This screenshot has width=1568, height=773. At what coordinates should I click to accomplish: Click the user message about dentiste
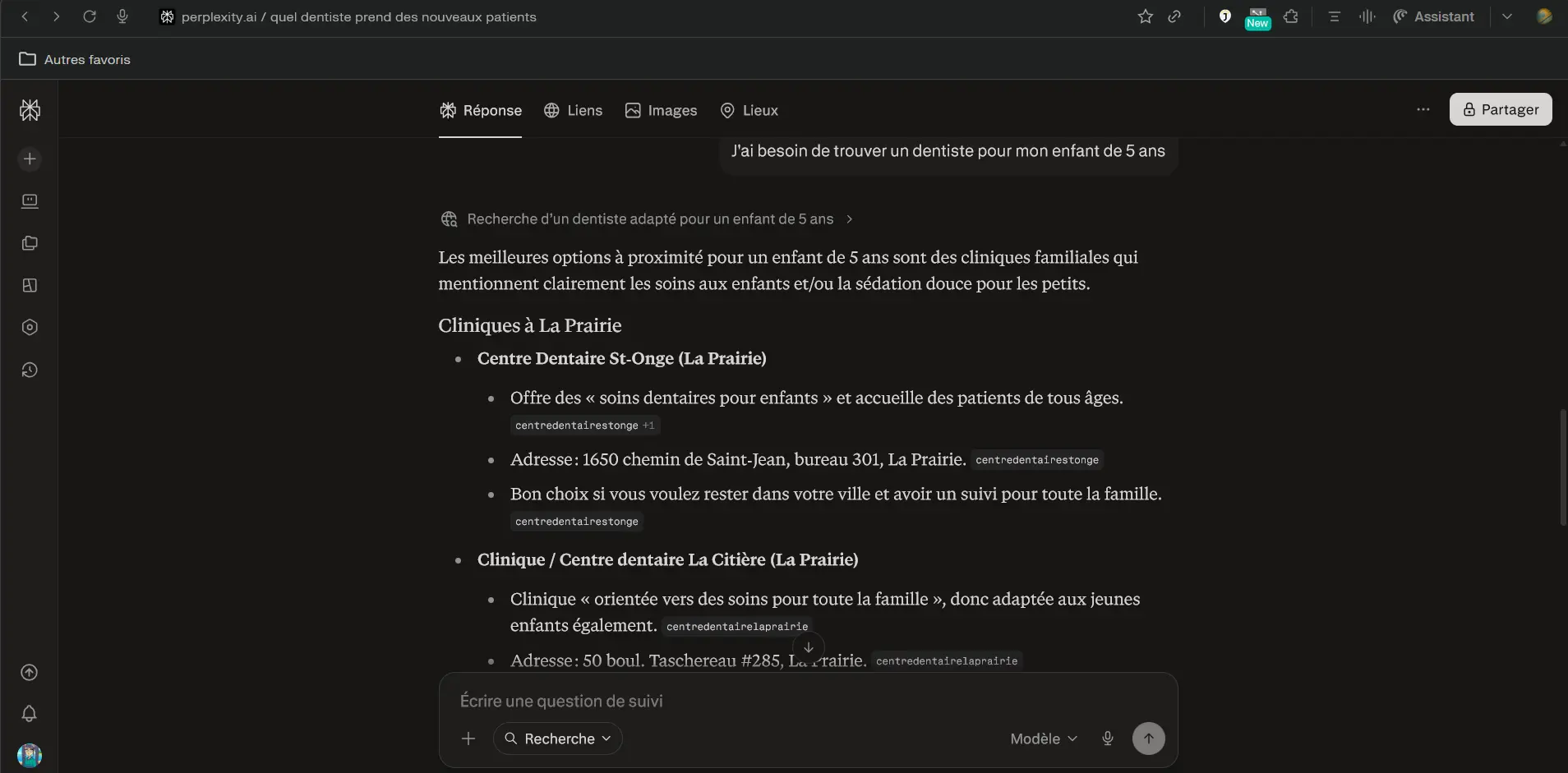pyautogui.click(x=948, y=151)
